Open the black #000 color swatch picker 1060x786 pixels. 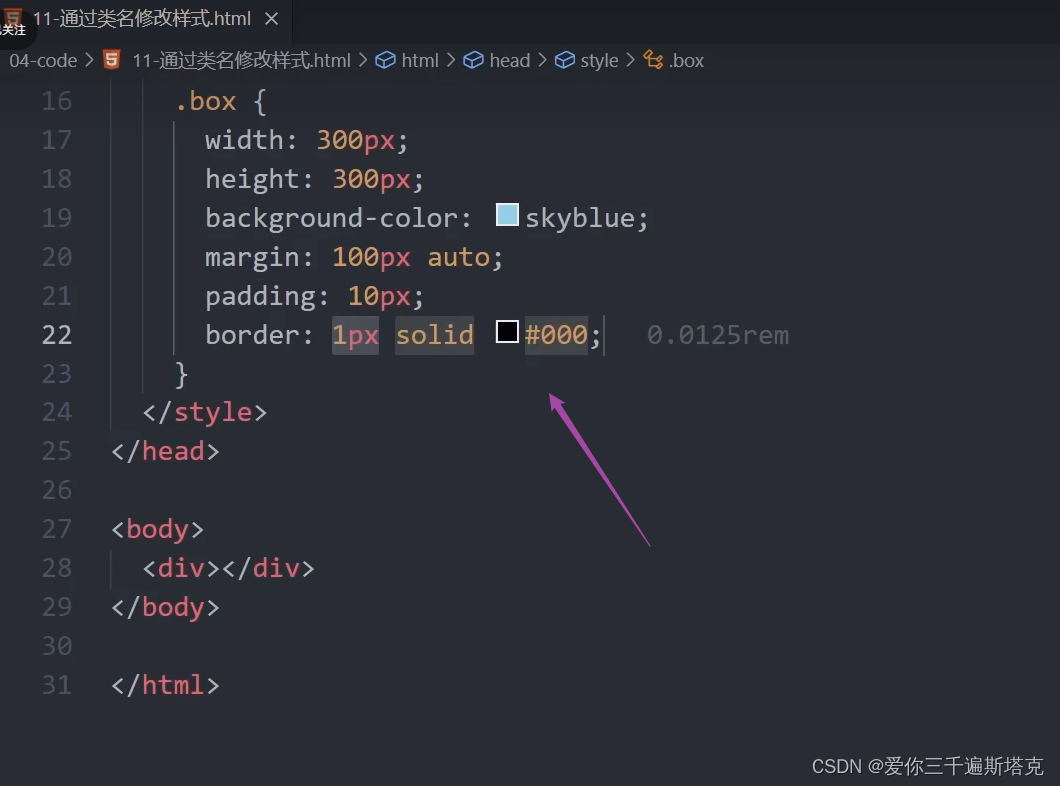pos(507,332)
